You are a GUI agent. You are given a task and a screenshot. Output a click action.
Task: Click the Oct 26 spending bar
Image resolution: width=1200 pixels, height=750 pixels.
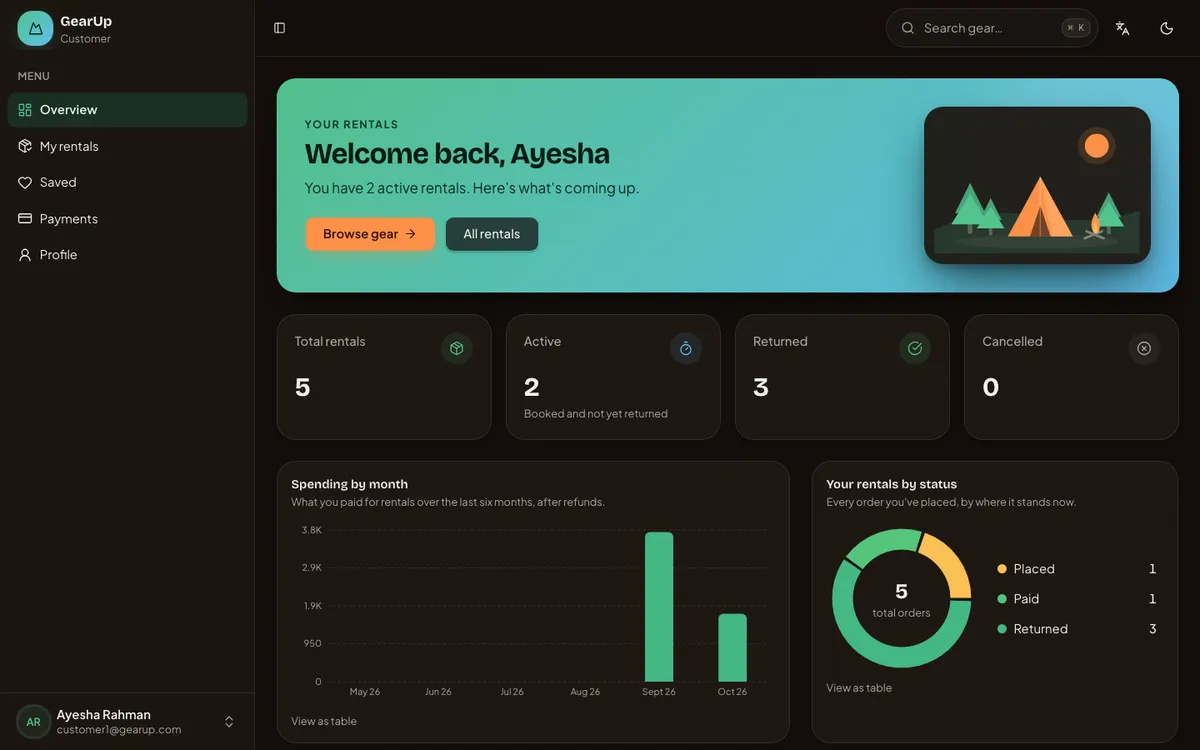[732, 648]
